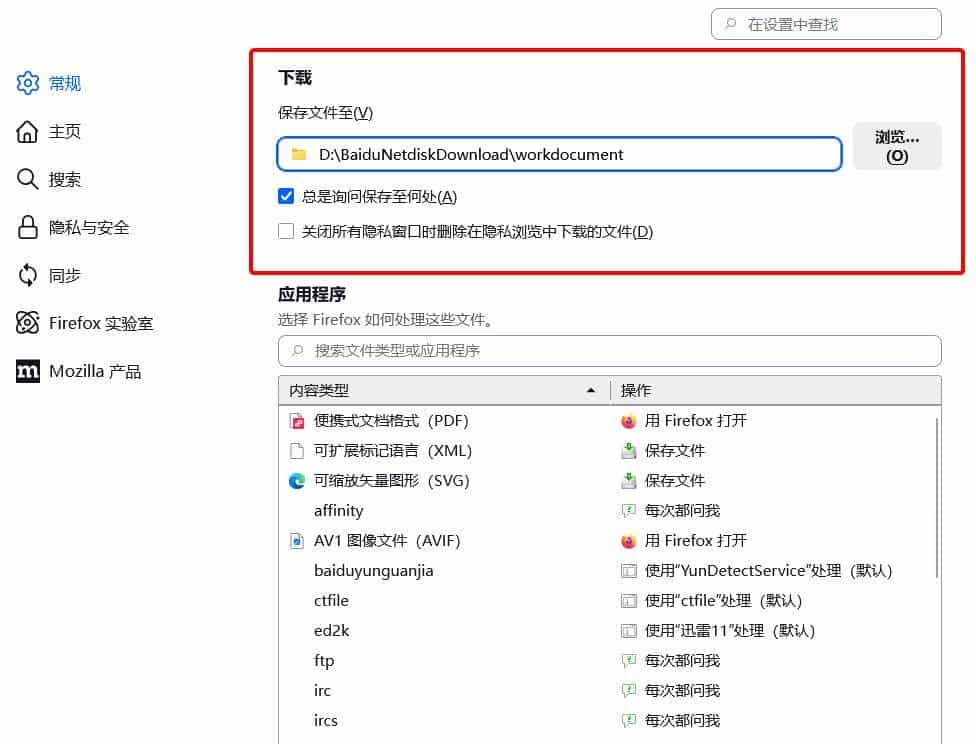Click the Mozilla 产品 logo icon

(27, 371)
